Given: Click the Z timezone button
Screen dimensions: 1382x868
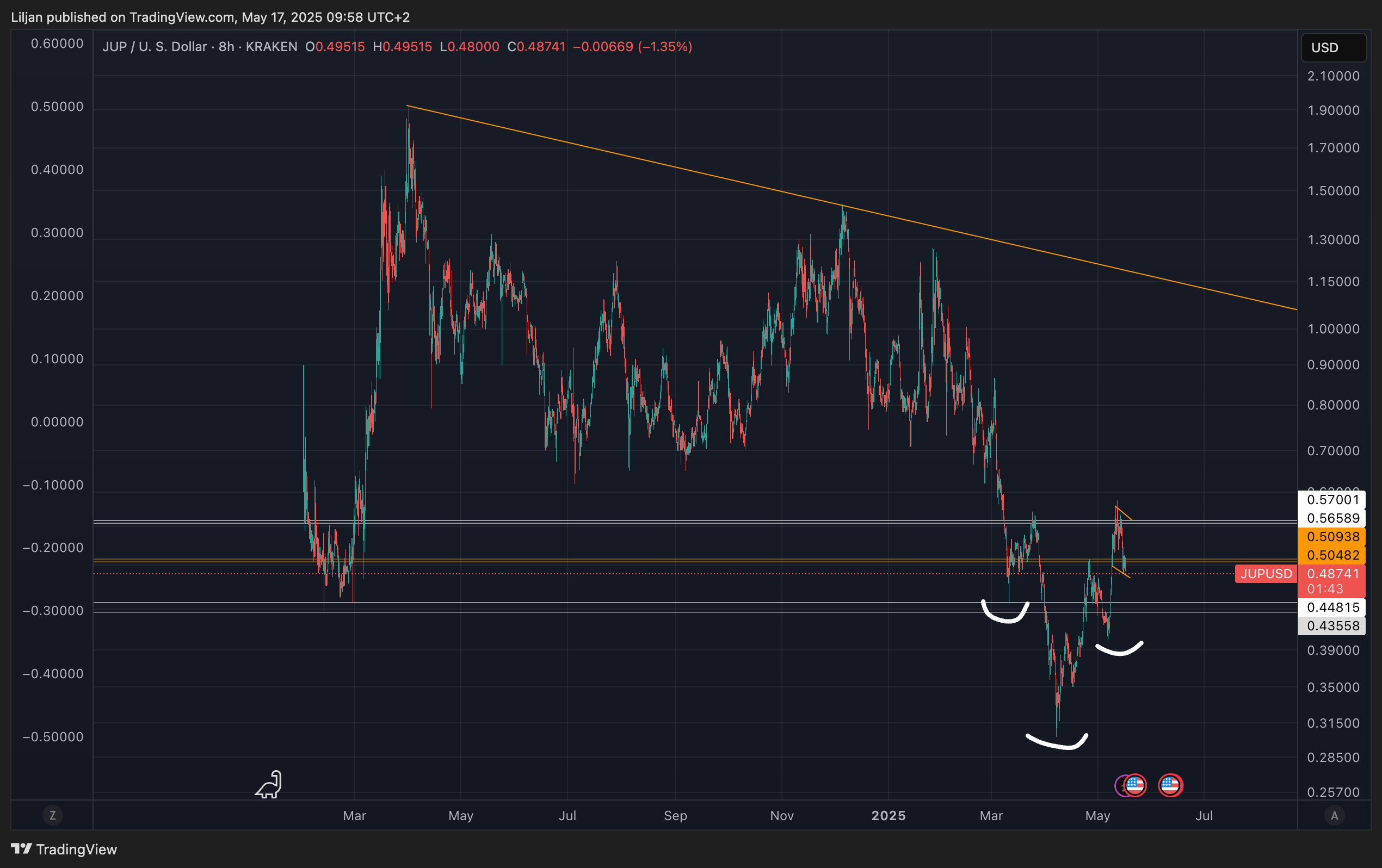Looking at the screenshot, I should 53,815.
